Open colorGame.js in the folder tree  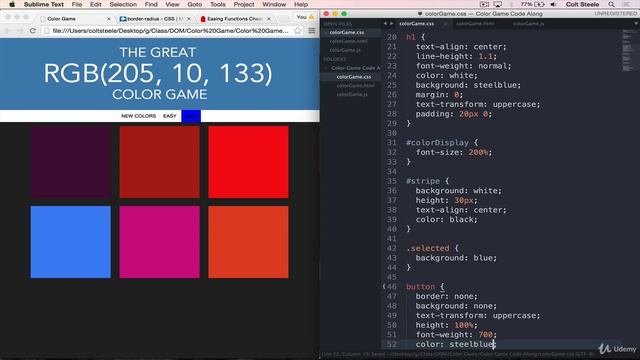[352, 94]
